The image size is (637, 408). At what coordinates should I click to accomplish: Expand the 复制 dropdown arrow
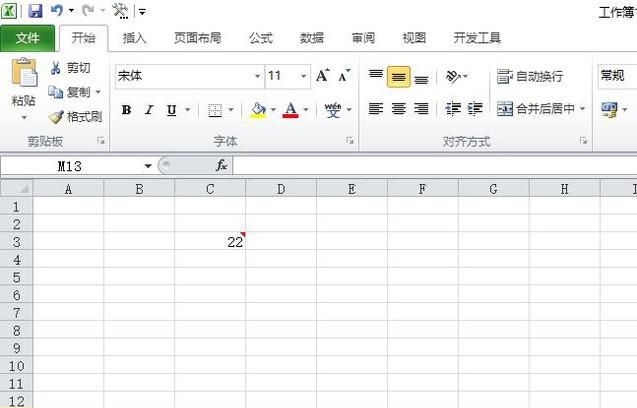[98, 92]
